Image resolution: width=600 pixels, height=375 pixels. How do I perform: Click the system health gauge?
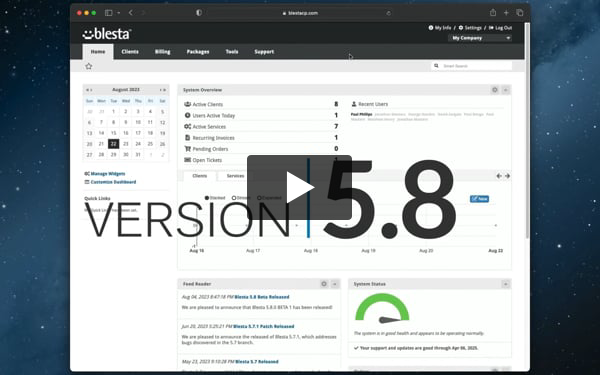[x=382, y=308]
